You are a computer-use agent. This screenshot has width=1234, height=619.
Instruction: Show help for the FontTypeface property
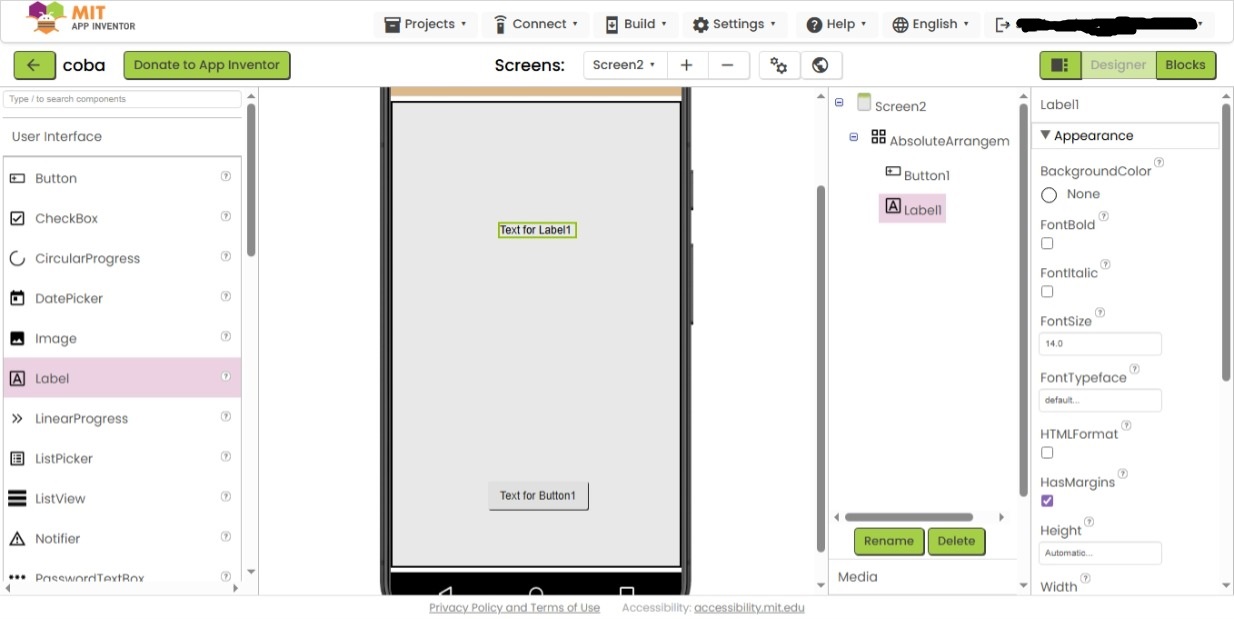click(1134, 369)
